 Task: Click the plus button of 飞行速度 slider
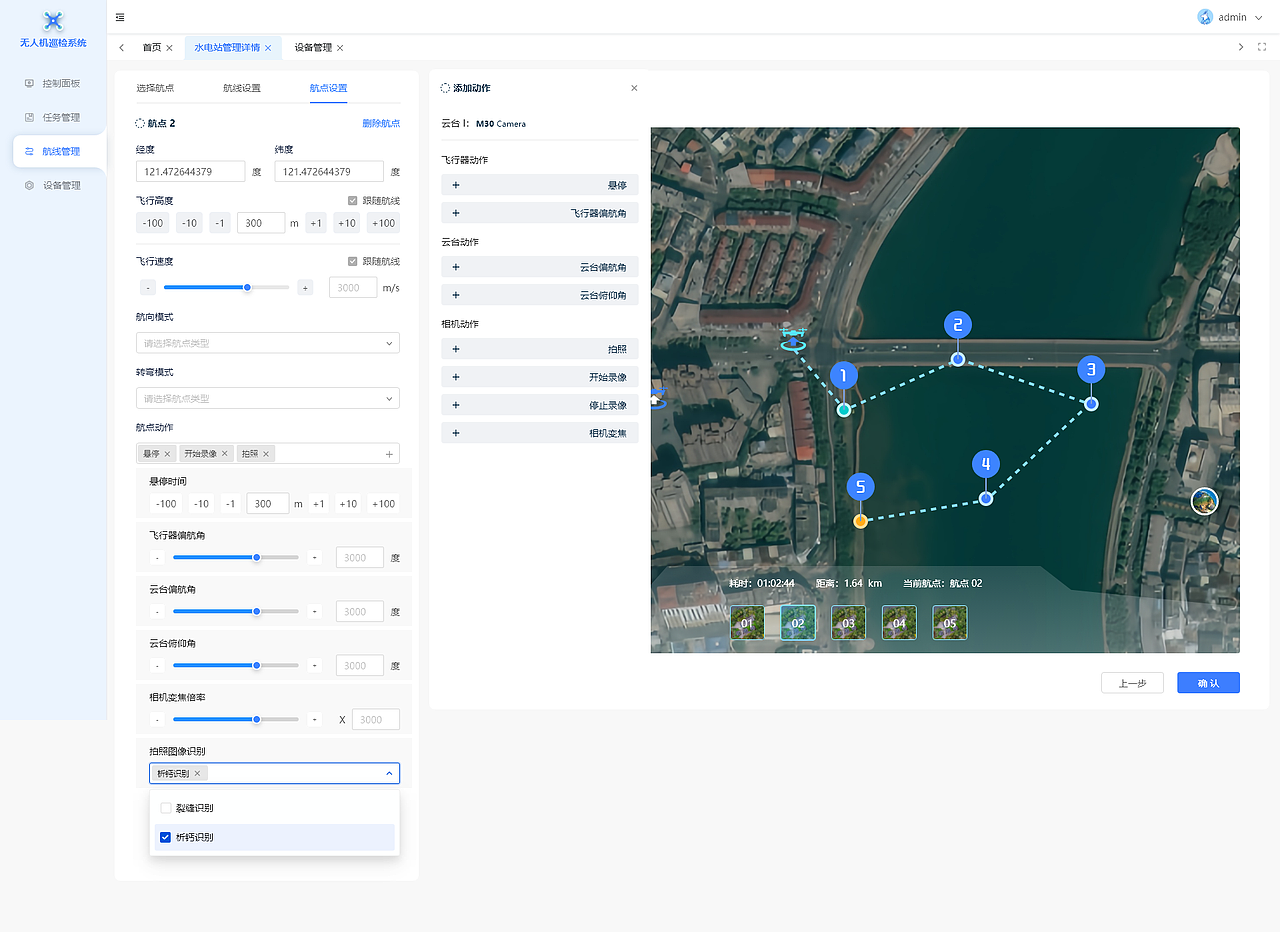point(305,288)
